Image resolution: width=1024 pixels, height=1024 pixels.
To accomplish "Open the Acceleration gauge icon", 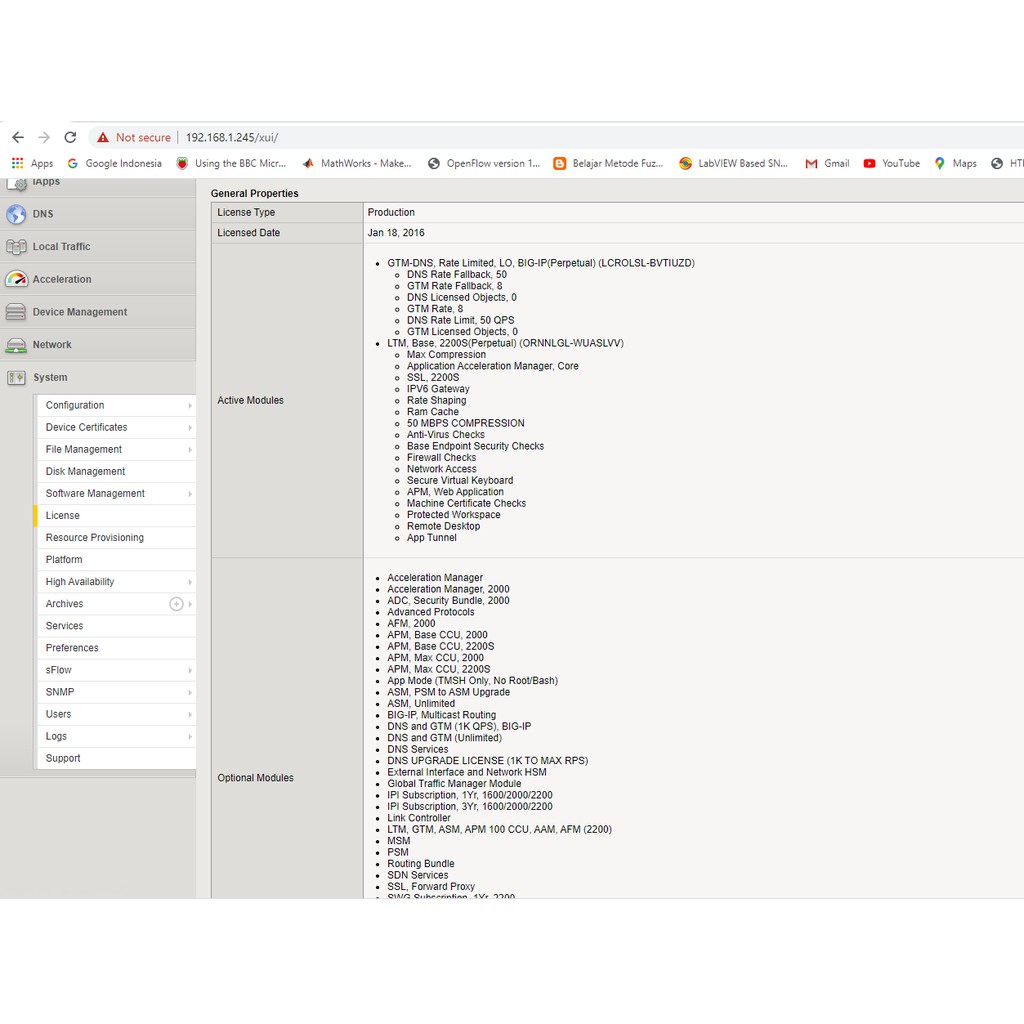I will [16, 280].
